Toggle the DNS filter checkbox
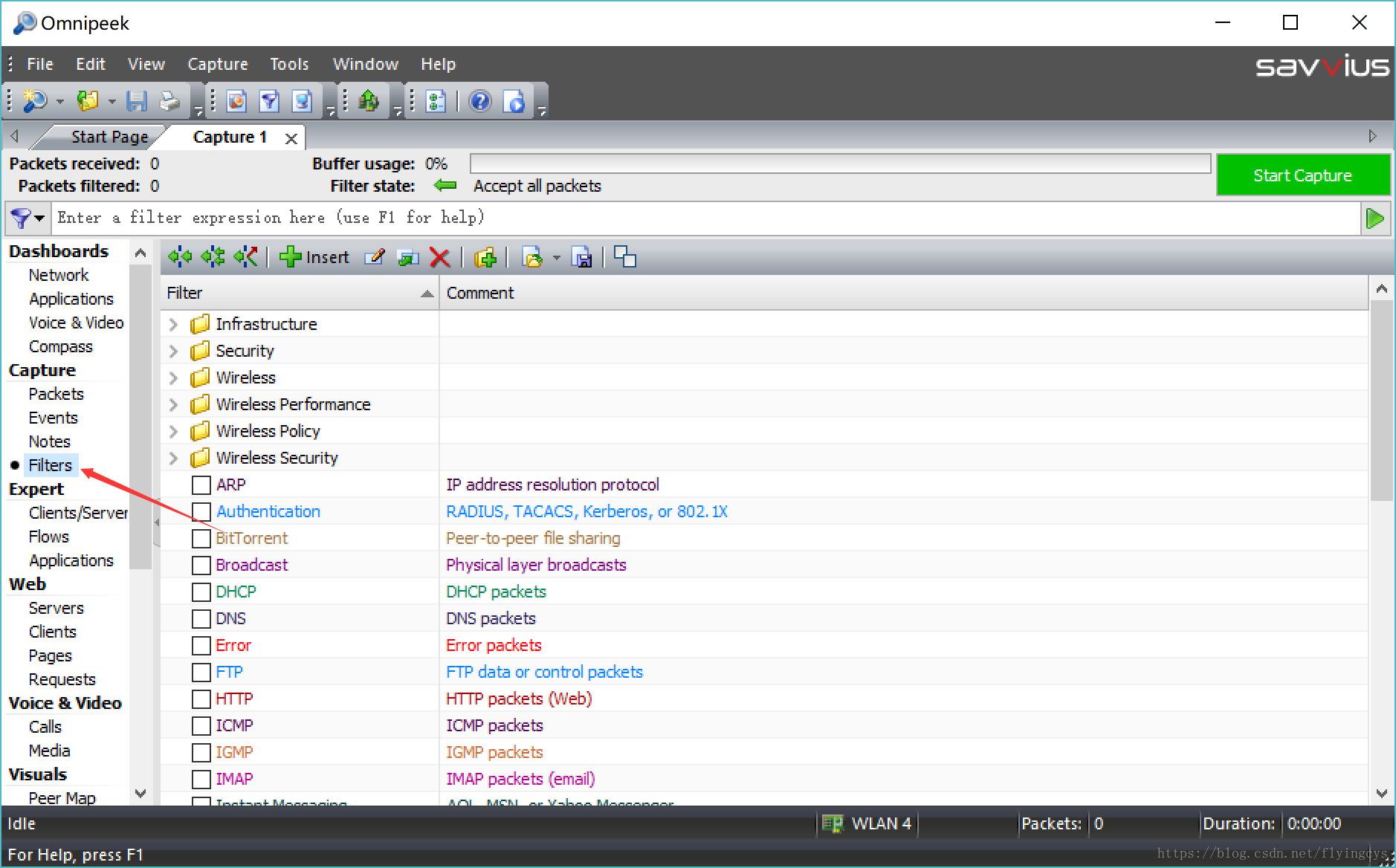This screenshot has height=868, width=1396. click(x=201, y=618)
